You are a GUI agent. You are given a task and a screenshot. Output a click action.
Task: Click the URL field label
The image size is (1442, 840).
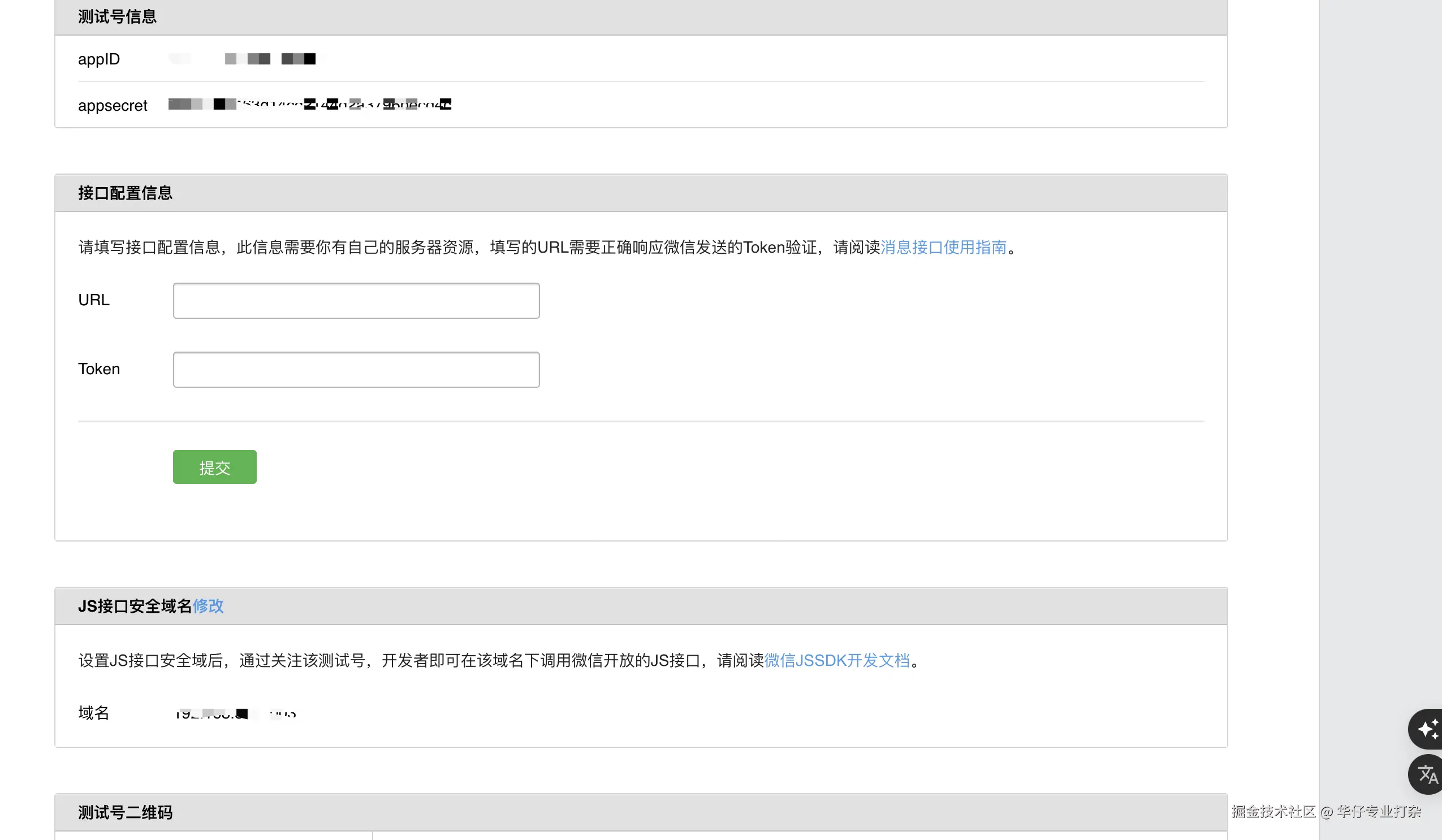(94, 300)
